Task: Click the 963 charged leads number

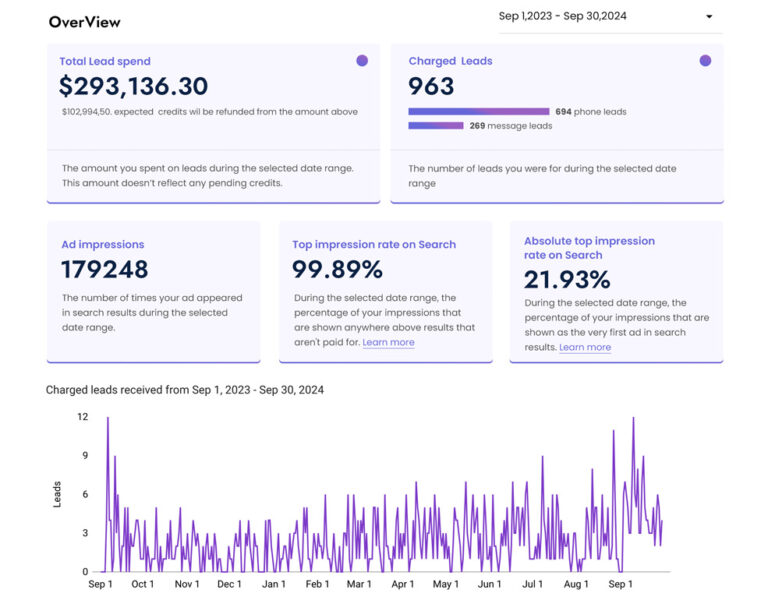Action: 431,86
